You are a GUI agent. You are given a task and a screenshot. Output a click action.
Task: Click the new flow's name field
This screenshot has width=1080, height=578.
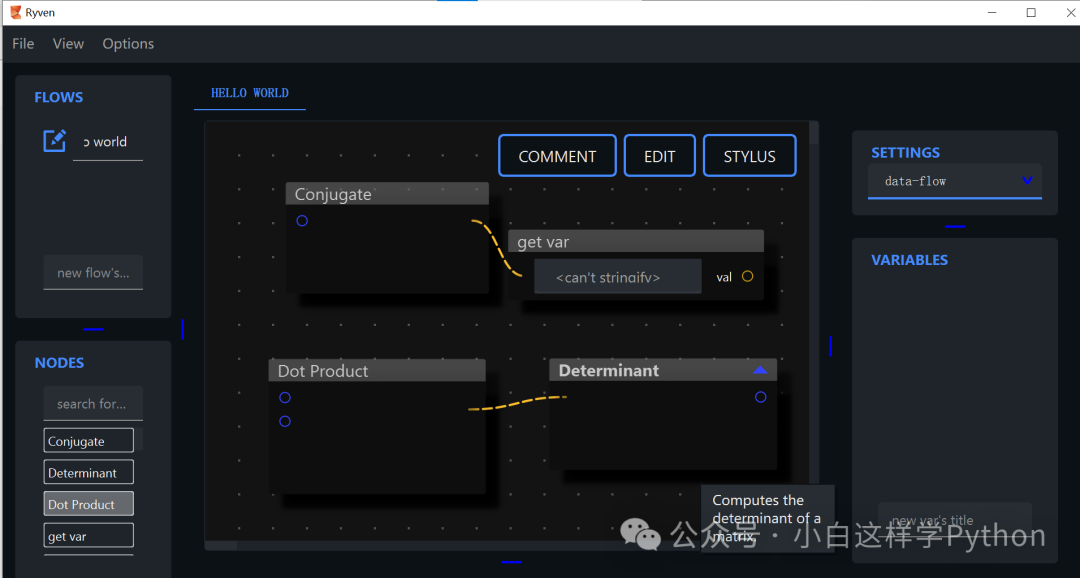click(x=93, y=273)
